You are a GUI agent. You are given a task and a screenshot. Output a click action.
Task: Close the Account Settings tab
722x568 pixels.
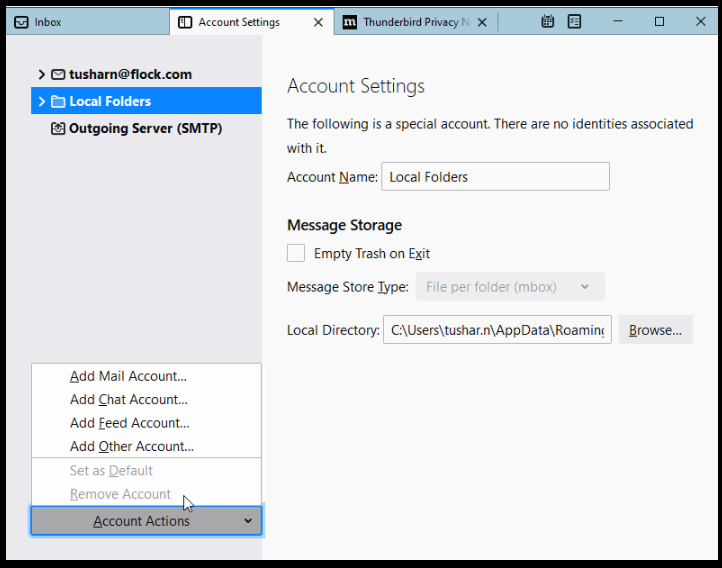[x=318, y=22]
